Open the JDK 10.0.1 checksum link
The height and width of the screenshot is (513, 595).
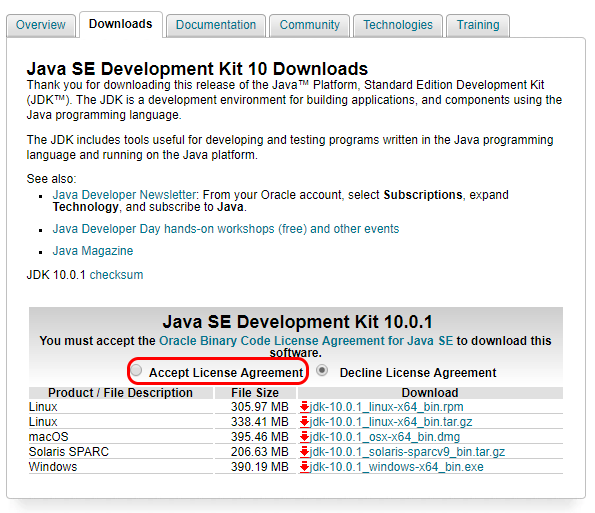tap(116, 275)
